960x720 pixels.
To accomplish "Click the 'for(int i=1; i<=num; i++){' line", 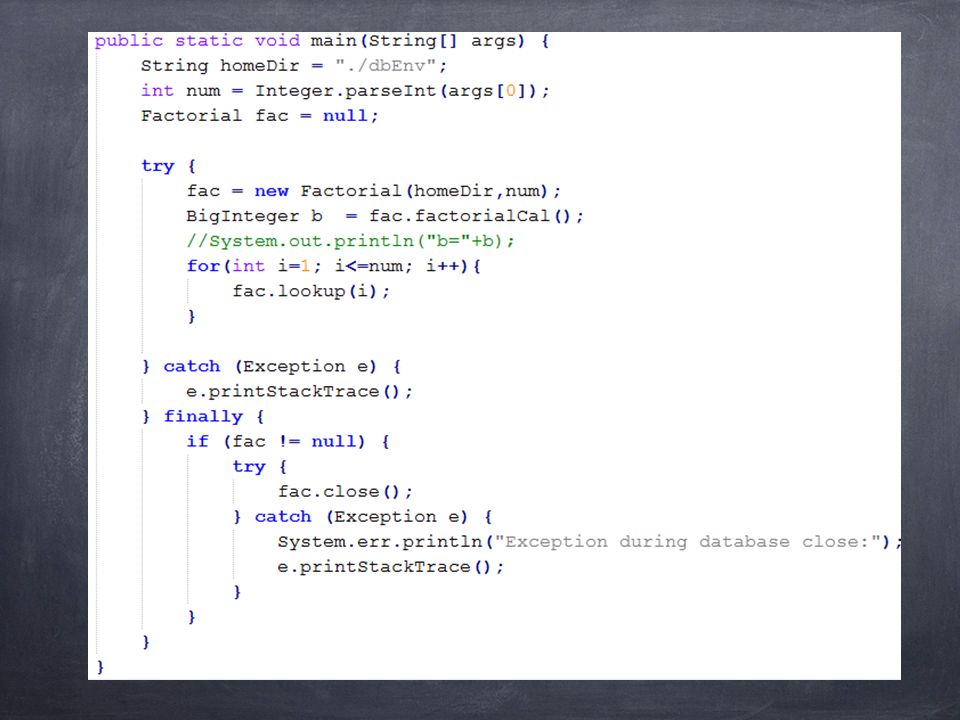I will click(x=334, y=266).
